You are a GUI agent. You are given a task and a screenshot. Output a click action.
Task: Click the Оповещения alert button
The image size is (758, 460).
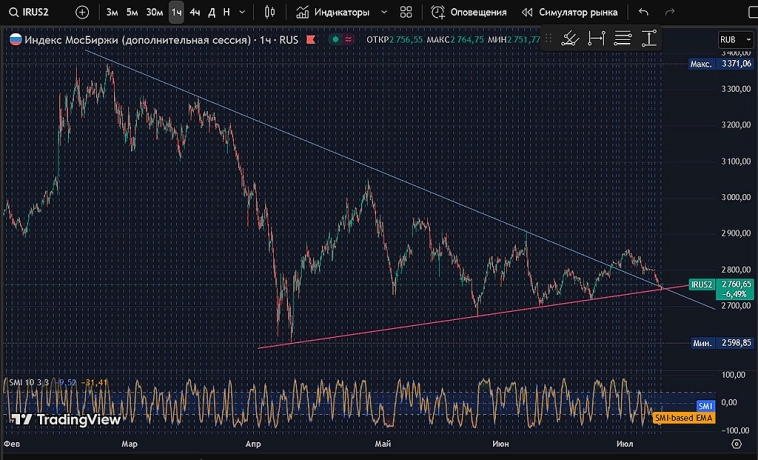click(x=469, y=12)
